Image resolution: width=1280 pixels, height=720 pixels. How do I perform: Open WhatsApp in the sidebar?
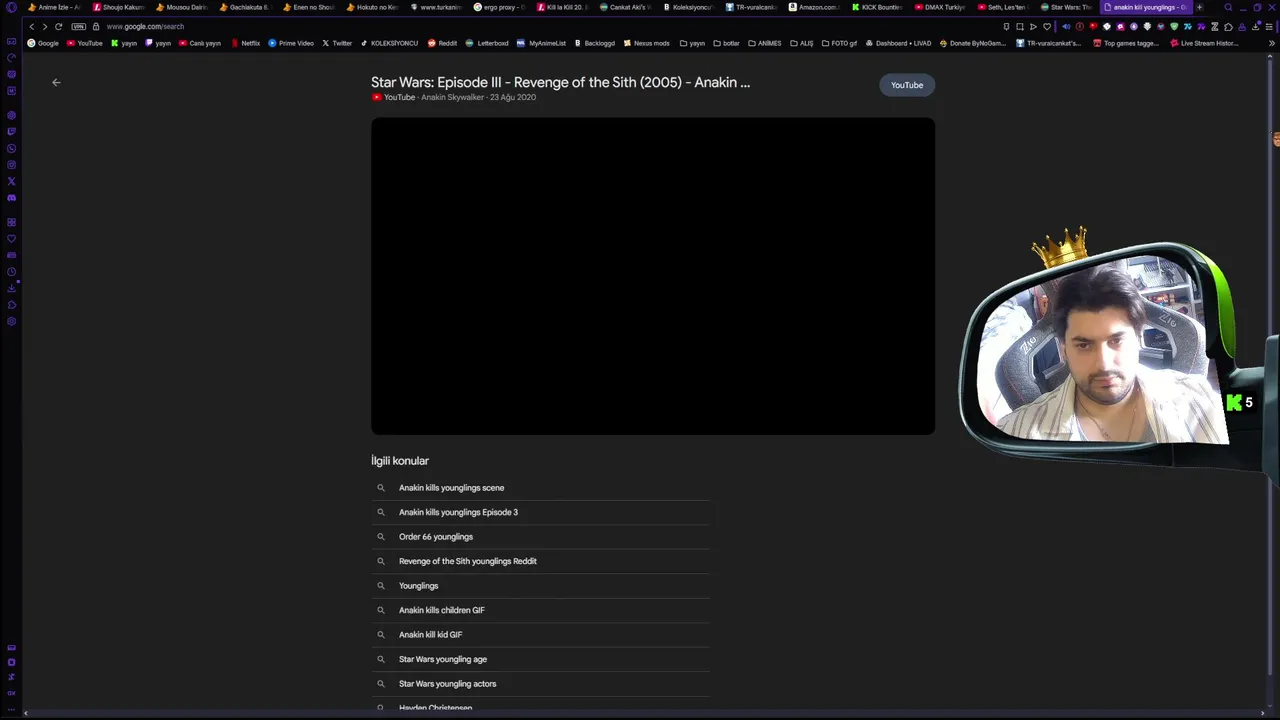12,148
